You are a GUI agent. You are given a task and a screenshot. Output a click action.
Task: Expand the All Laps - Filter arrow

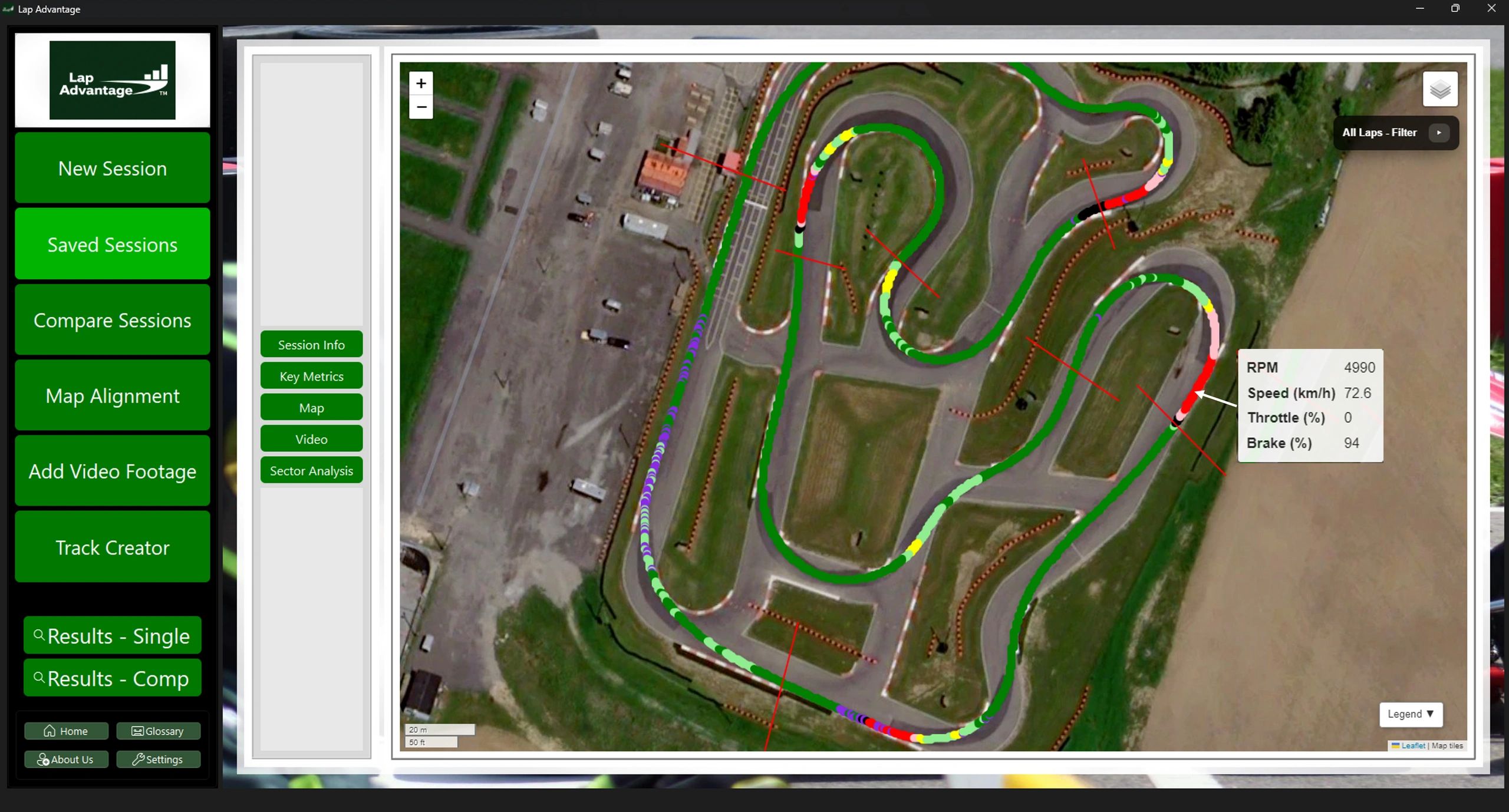point(1438,133)
